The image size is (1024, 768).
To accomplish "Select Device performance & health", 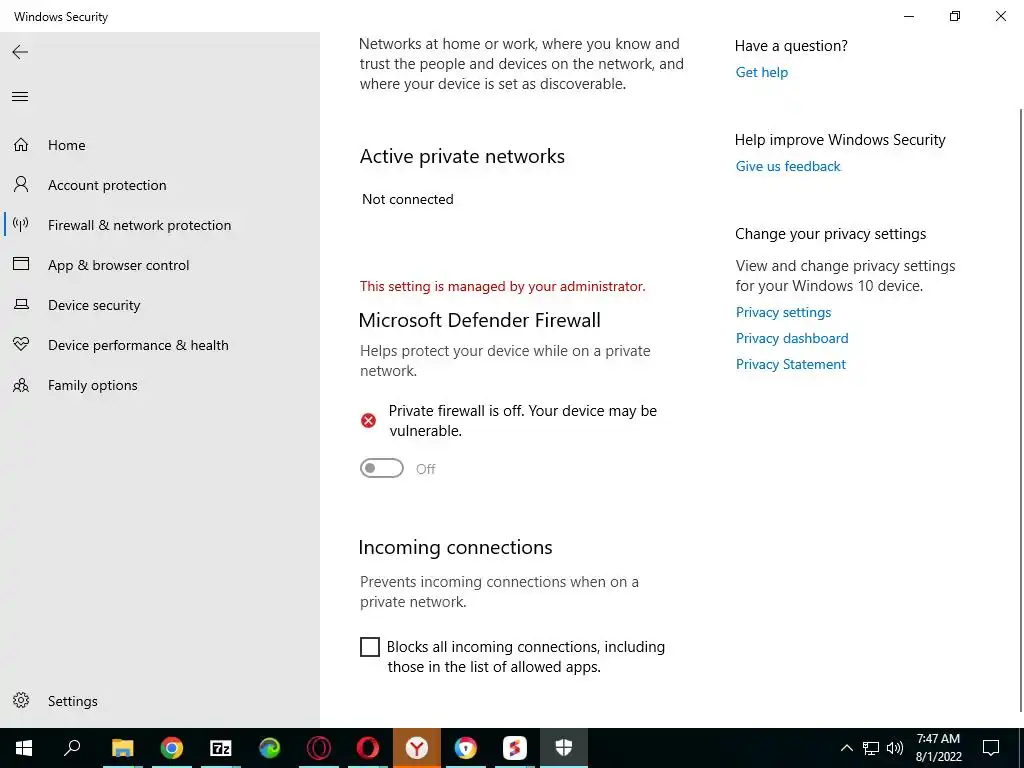I will coord(138,345).
